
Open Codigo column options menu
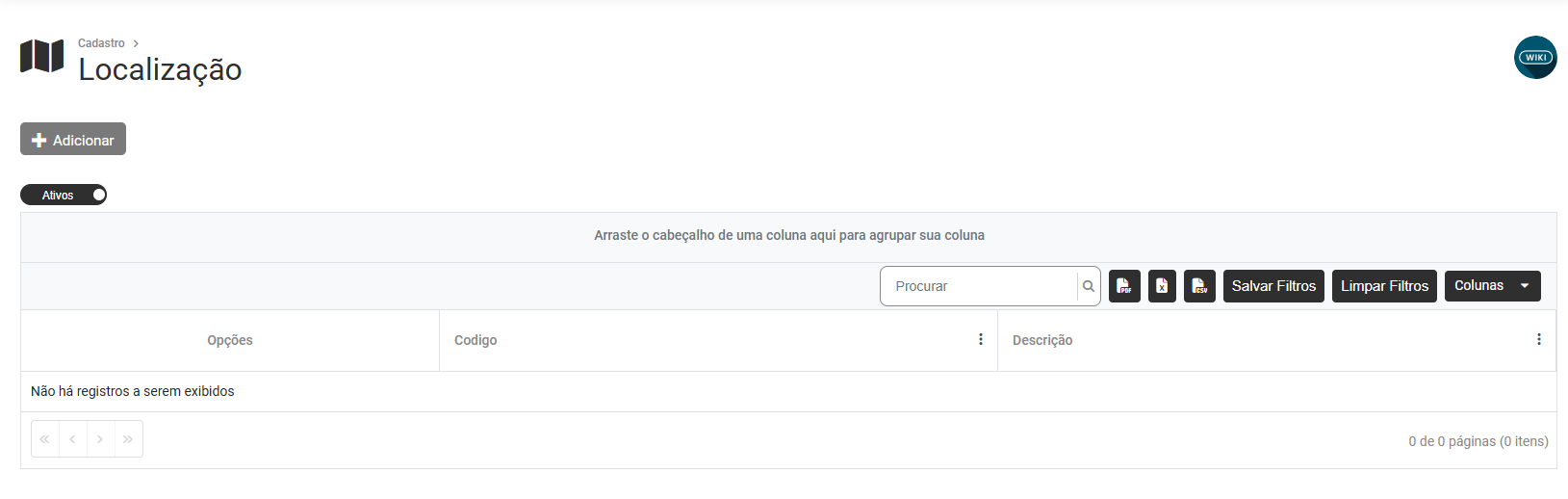(x=981, y=340)
